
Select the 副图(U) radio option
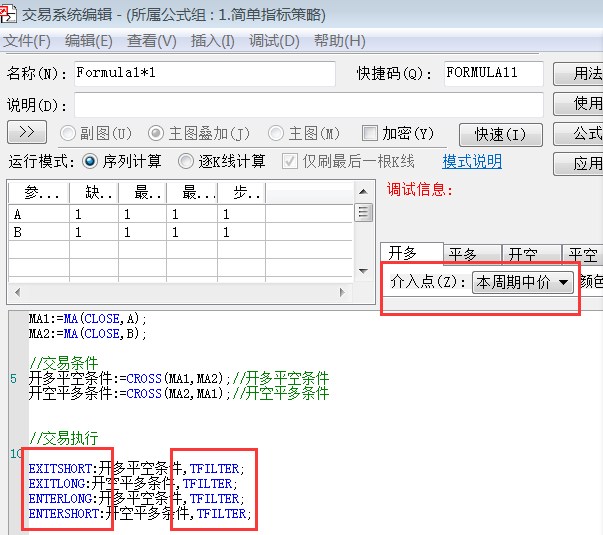tap(96, 133)
